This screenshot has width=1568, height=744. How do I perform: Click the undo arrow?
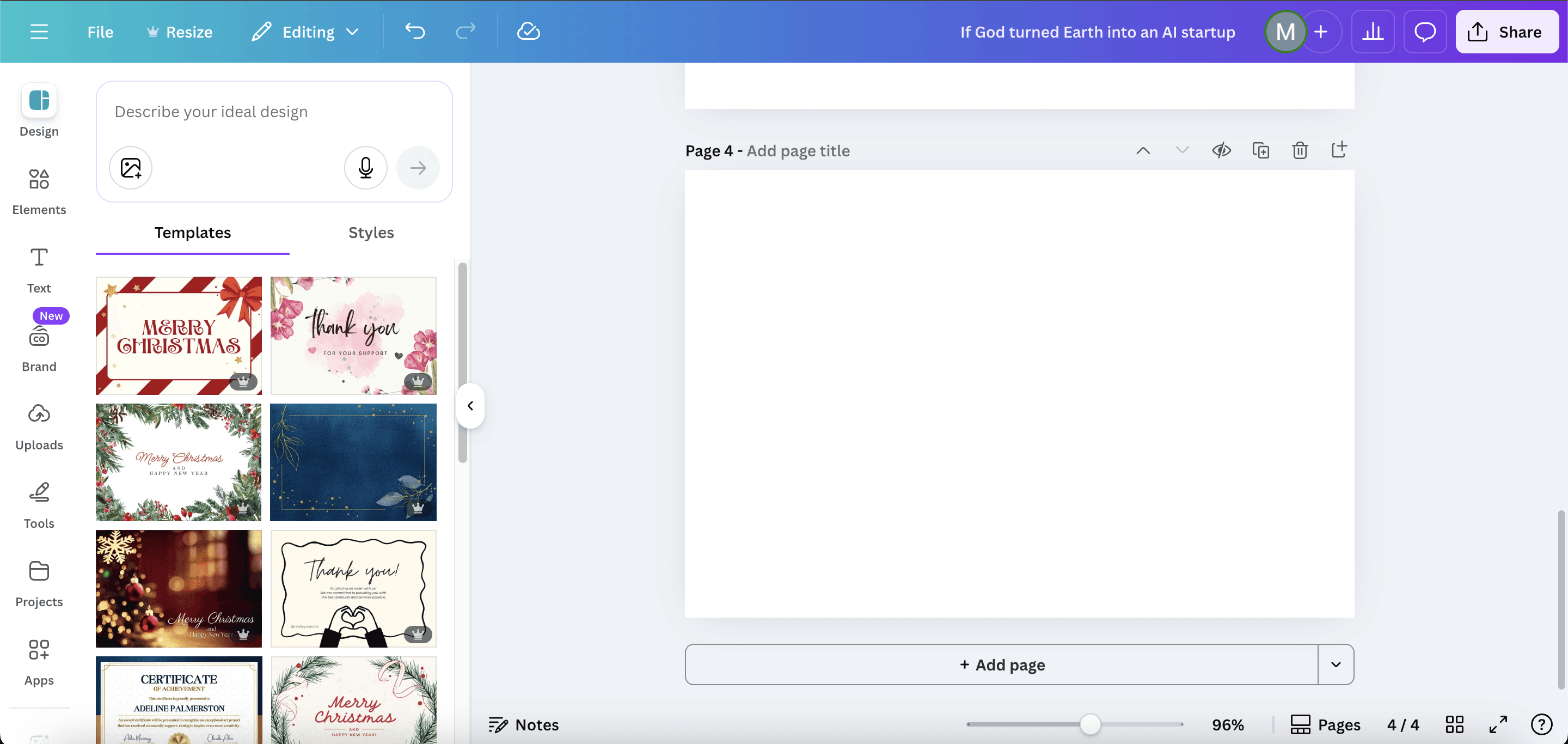(x=415, y=32)
